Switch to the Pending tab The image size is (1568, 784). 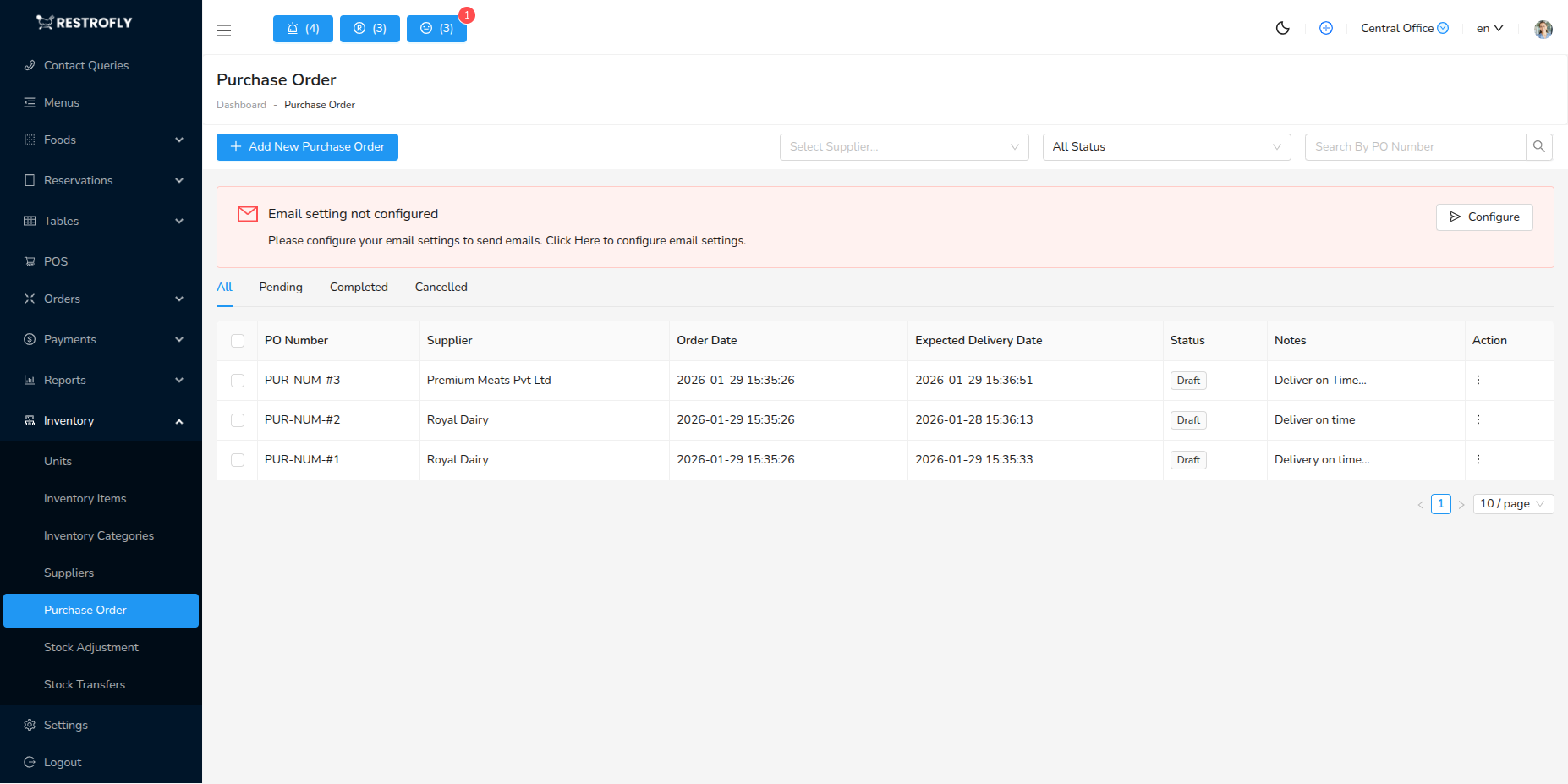[x=280, y=287]
